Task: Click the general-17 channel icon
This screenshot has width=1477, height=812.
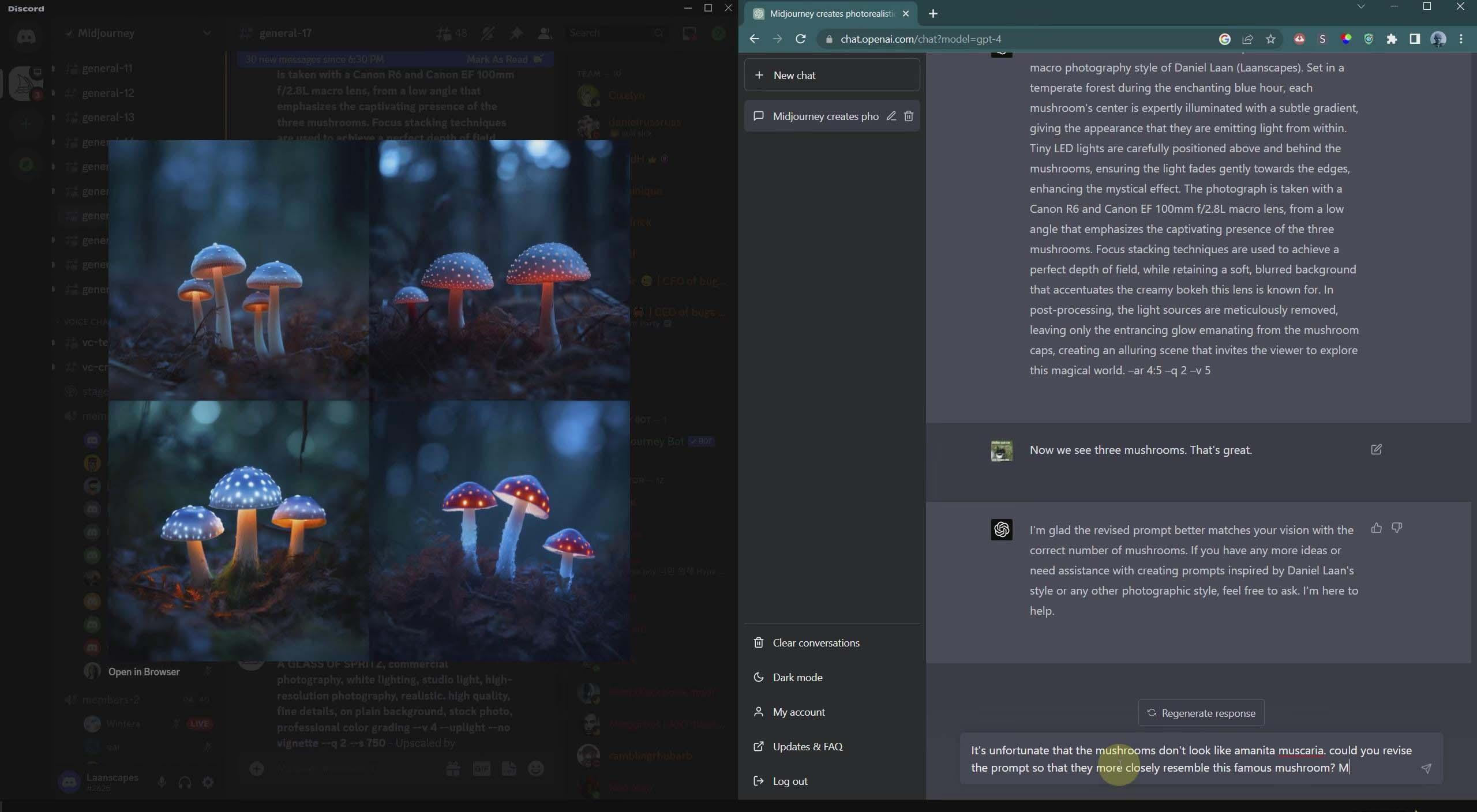Action: click(248, 33)
